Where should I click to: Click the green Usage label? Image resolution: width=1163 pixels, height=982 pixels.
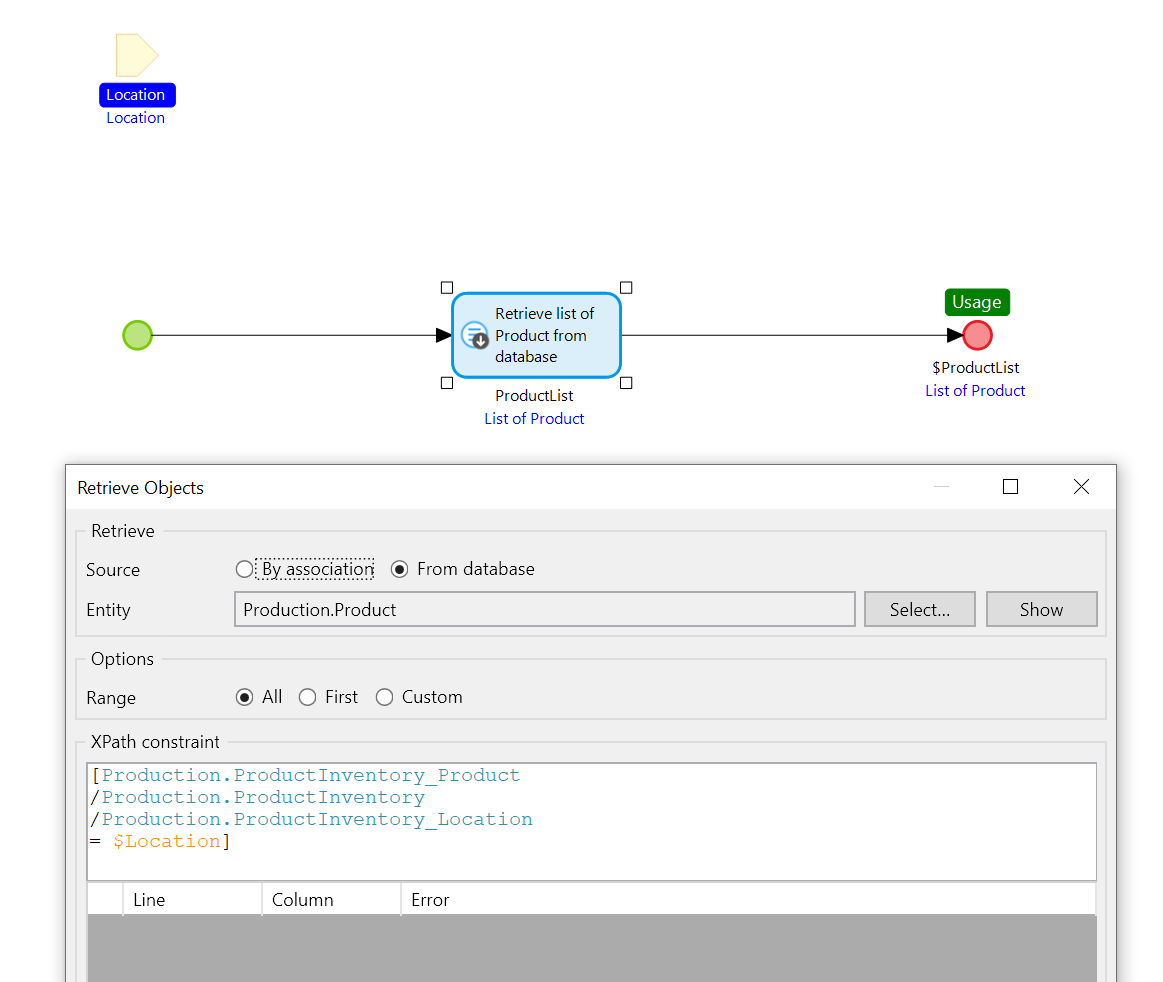[977, 302]
